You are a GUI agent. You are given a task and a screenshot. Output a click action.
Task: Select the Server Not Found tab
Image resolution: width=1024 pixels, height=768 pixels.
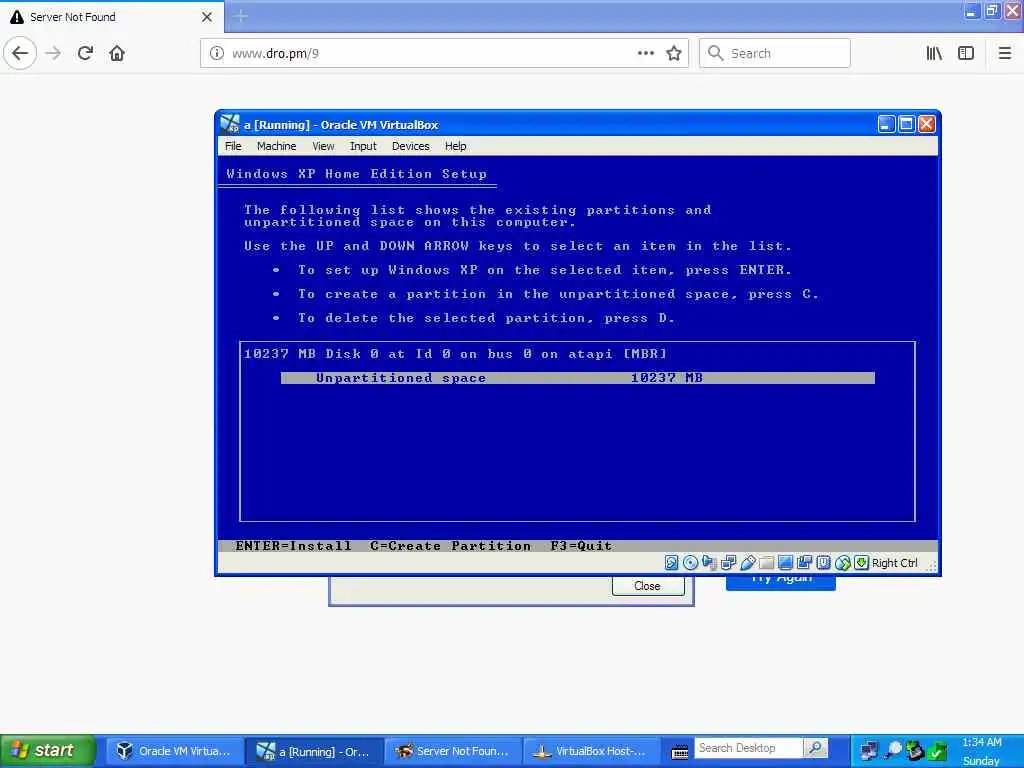click(112, 17)
